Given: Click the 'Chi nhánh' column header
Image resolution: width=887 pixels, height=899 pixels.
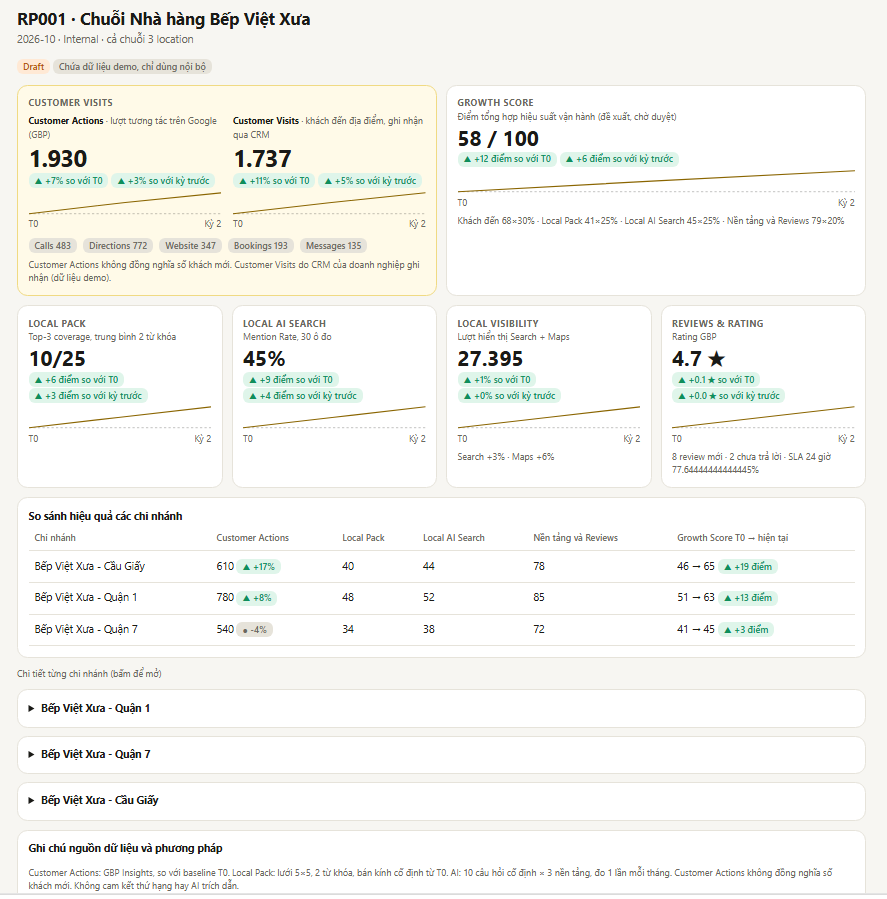Looking at the screenshot, I should [55, 538].
